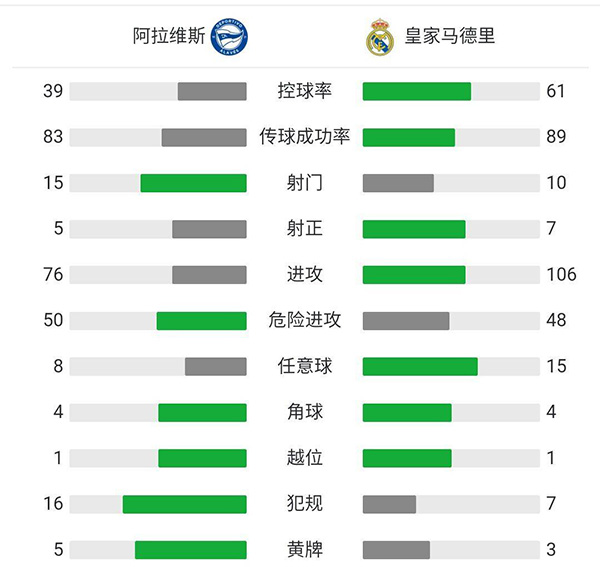
Task: Click Alavés' green 犯规 bar
Action: (185, 503)
